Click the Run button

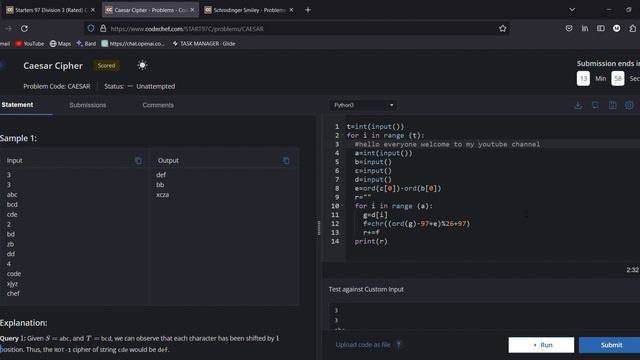coord(541,345)
